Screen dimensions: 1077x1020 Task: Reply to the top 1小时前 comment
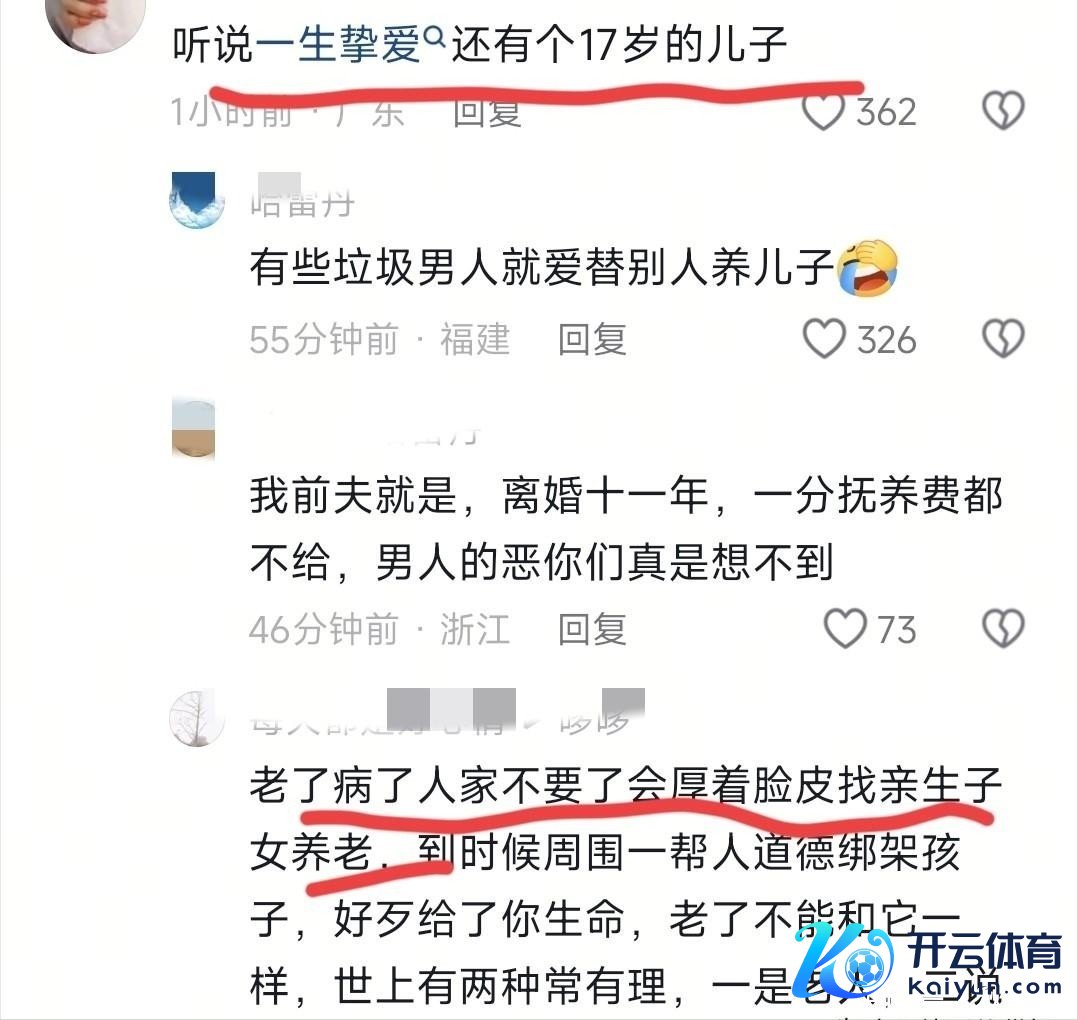(x=487, y=113)
